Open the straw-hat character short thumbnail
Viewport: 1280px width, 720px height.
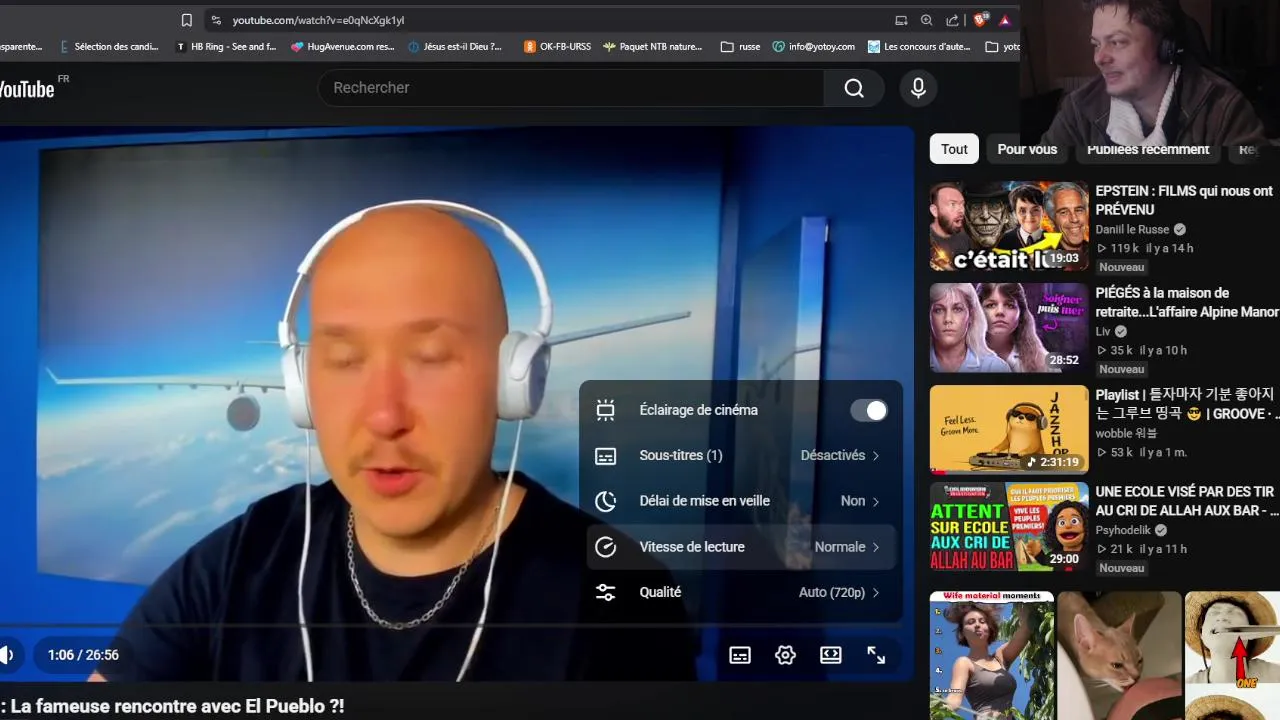click(1232, 656)
